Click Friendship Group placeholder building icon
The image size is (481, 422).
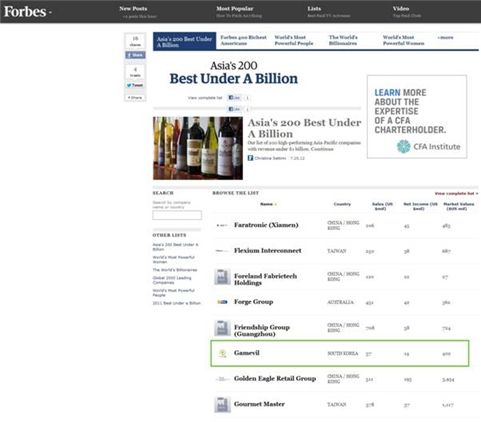point(222,328)
